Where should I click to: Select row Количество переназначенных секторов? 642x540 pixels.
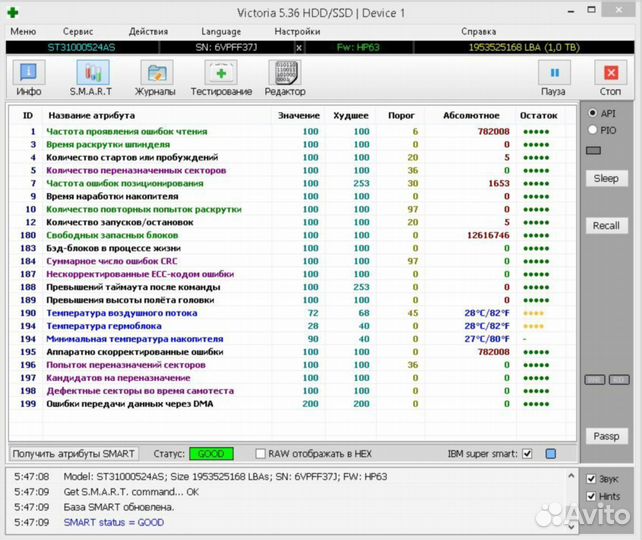[x=292, y=170]
